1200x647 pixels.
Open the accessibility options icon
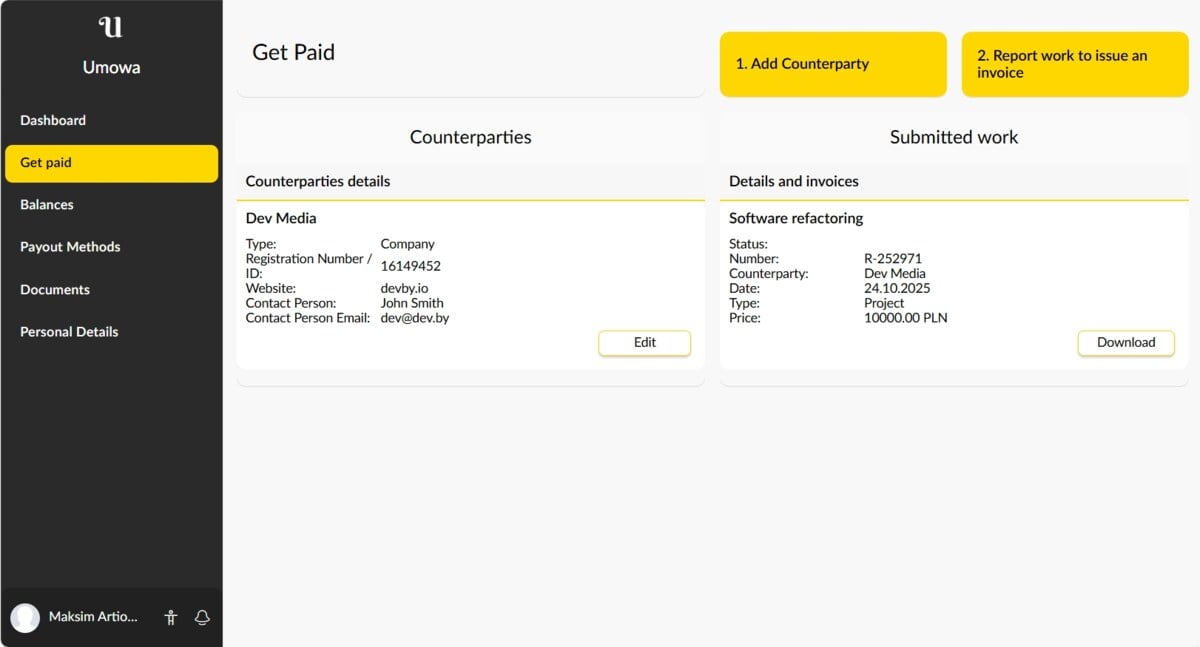[171, 617]
